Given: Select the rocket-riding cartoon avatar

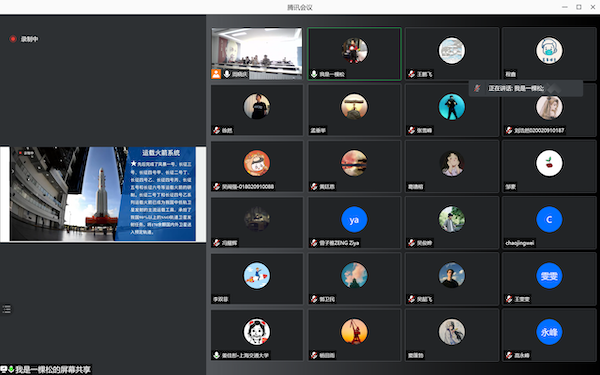Looking at the screenshot, I should [x=257, y=276].
